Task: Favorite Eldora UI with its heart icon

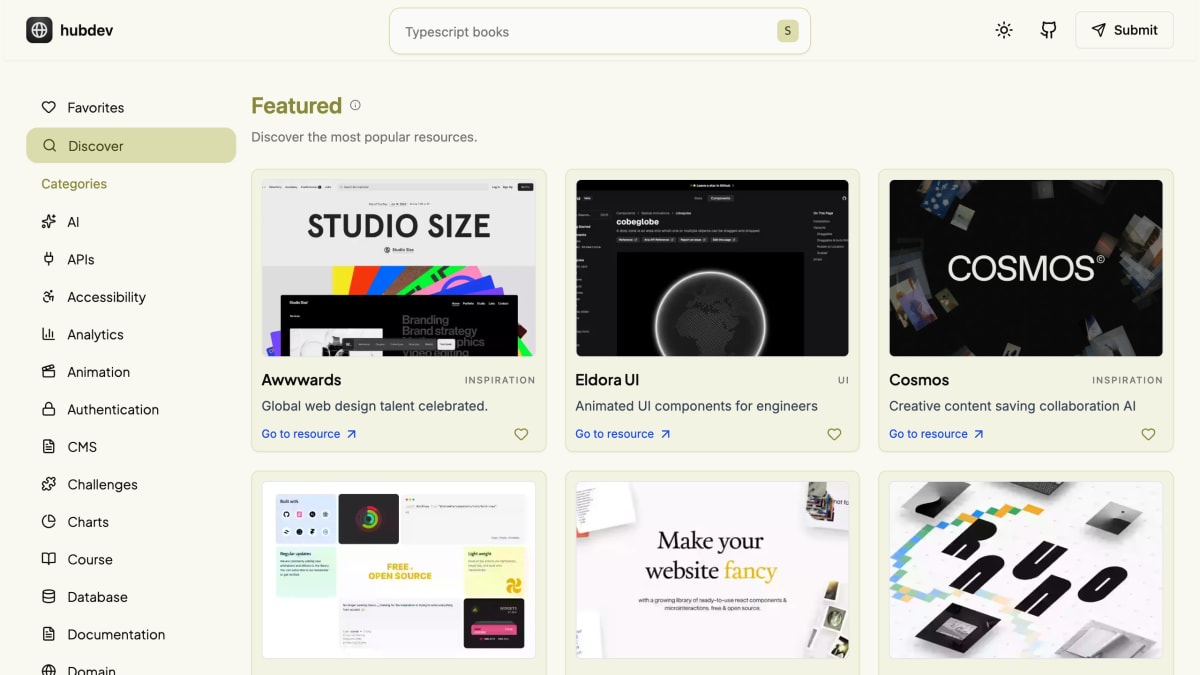Action: tap(834, 434)
